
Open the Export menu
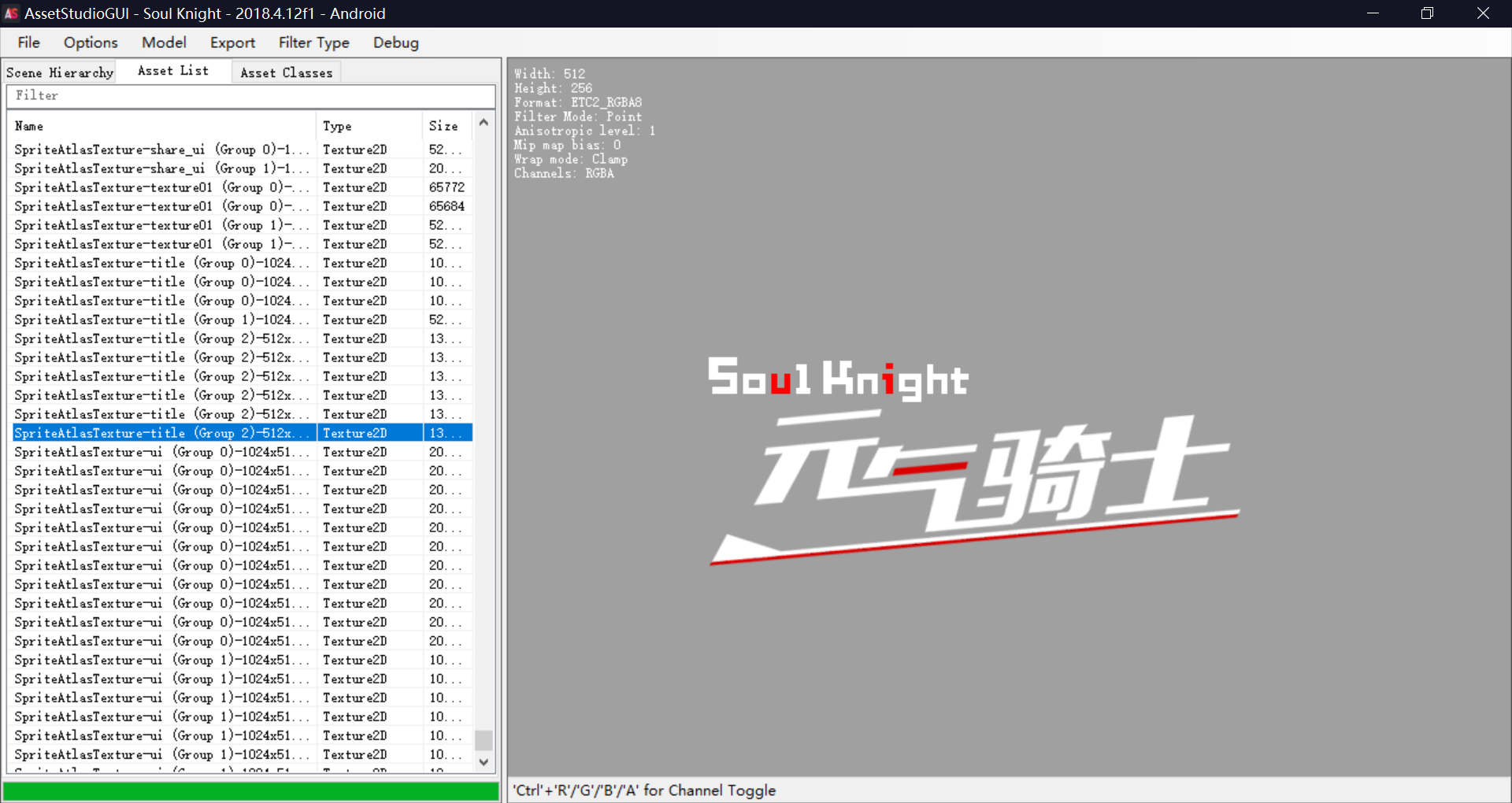pyautogui.click(x=232, y=43)
